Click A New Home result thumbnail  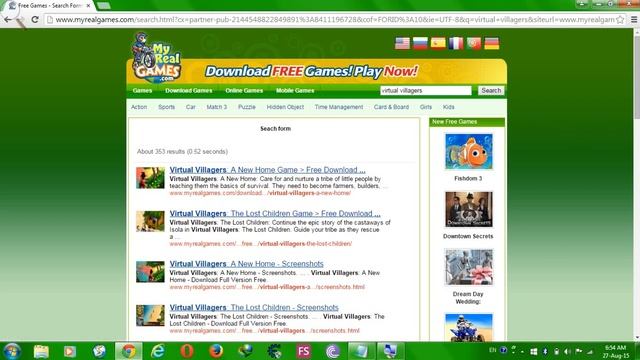150,178
